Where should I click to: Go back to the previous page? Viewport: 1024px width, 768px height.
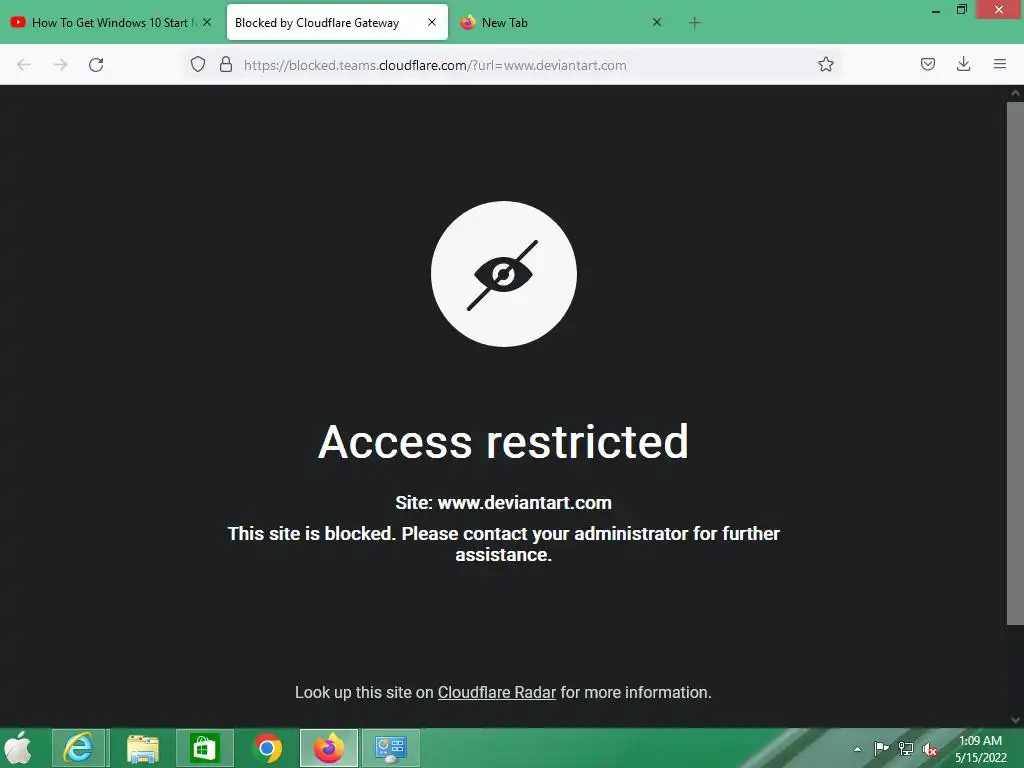point(24,65)
